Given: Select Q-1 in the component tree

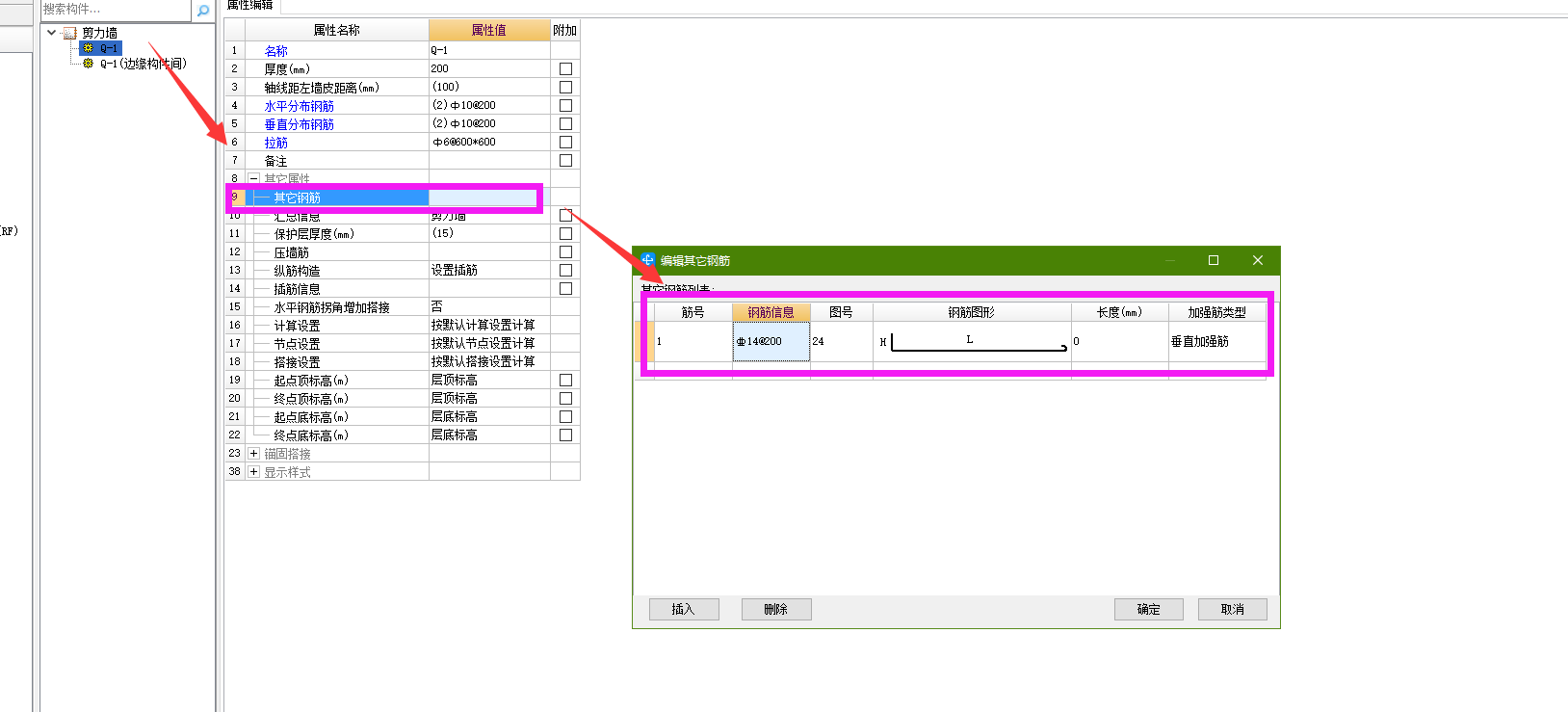Looking at the screenshot, I should tap(109, 48).
